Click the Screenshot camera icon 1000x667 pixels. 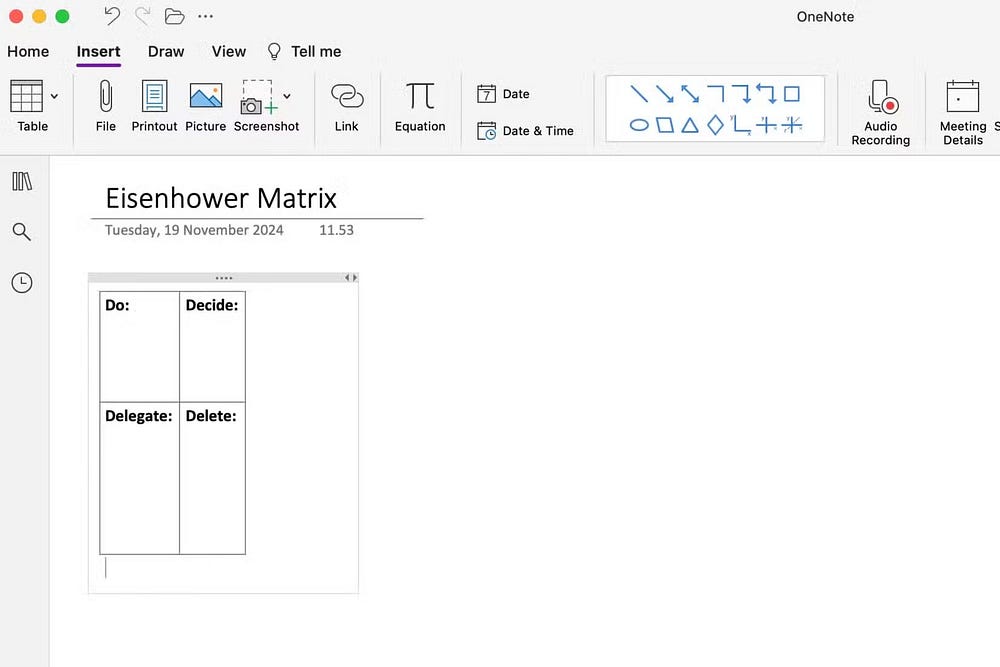258,98
